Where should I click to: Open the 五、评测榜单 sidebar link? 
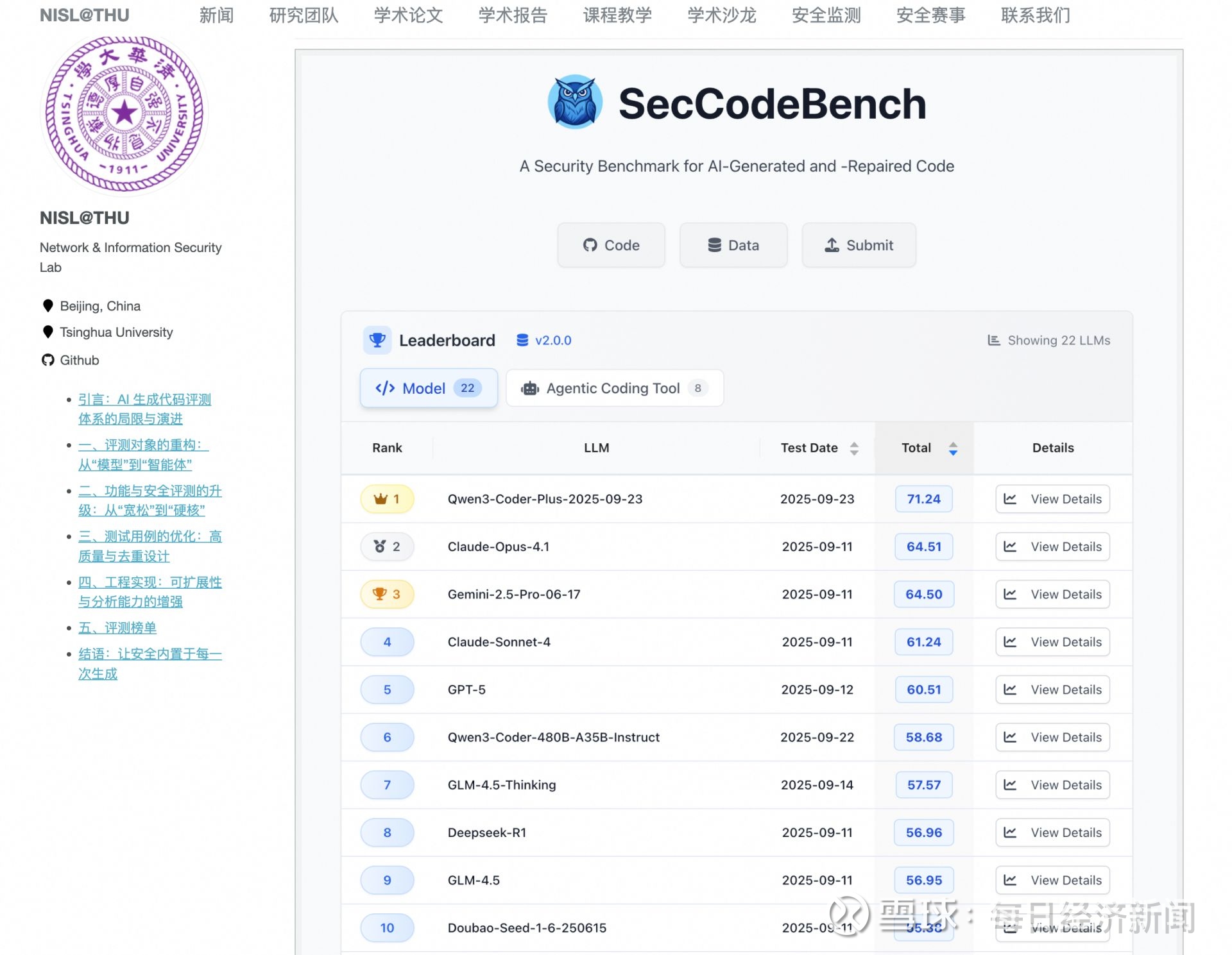click(116, 628)
